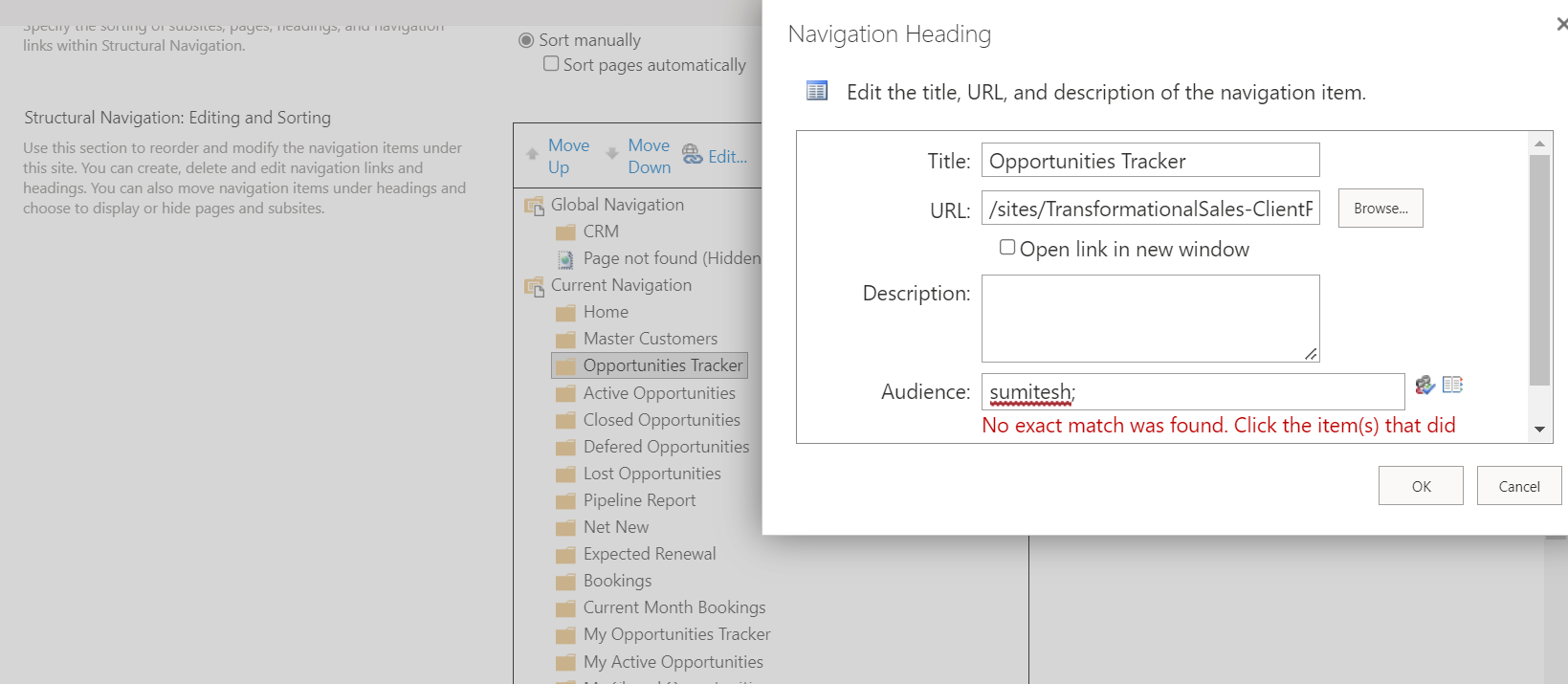Click the check names icon beside Audience
The height and width of the screenshot is (684, 1568).
pos(1425,385)
